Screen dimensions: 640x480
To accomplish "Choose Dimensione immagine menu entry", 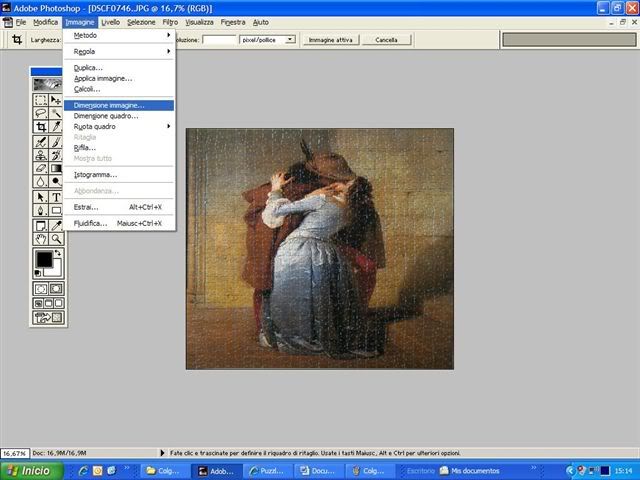I will [x=119, y=105].
